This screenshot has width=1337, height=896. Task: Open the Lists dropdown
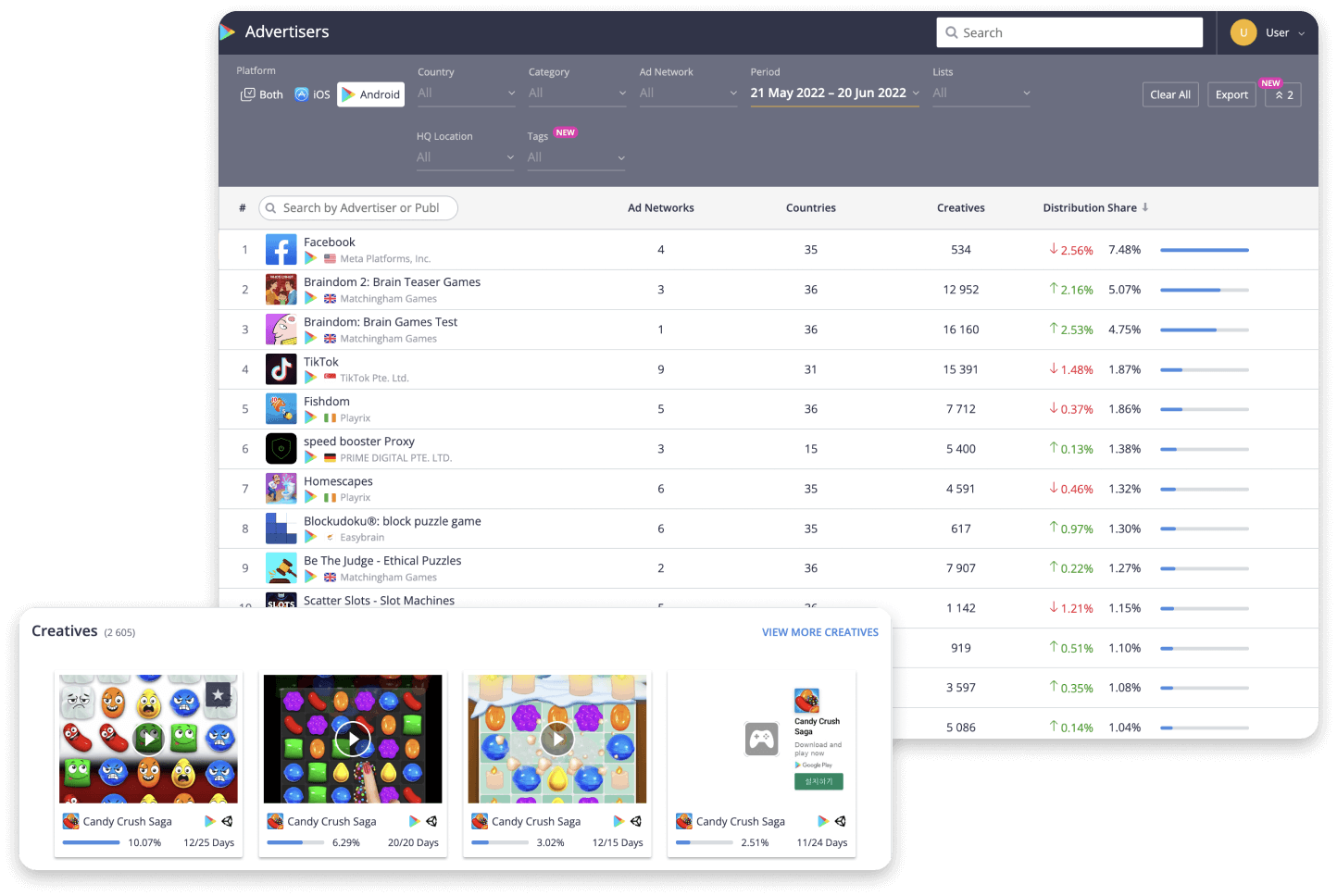pyautogui.click(x=981, y=93)
